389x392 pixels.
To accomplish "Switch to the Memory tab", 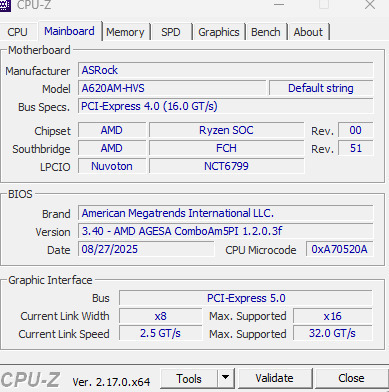I will click(x=125, y=32).
